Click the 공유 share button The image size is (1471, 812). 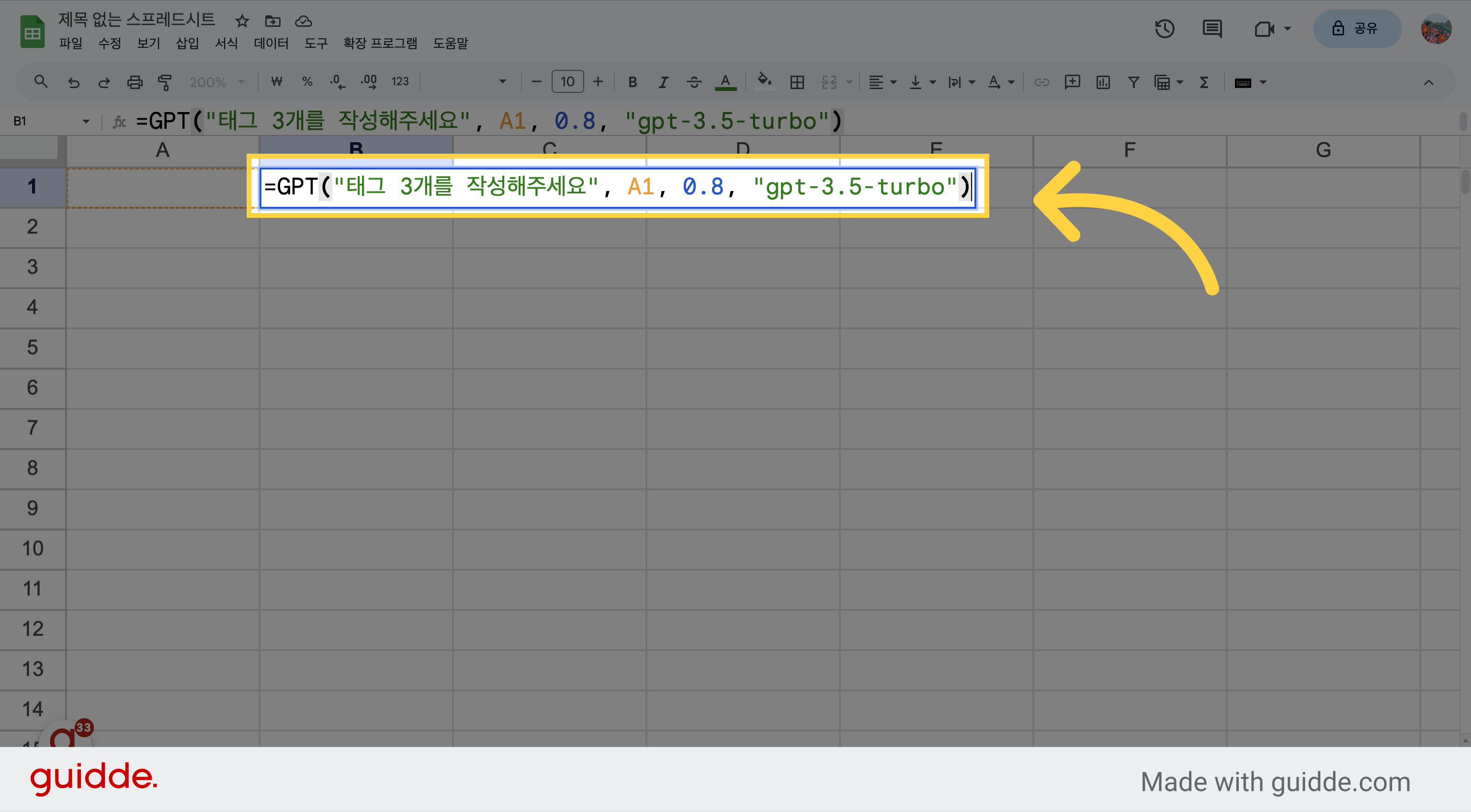1357,29
